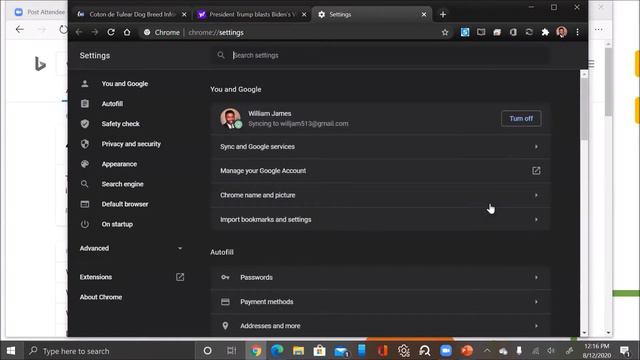Screen dimensions: 640x360
Task: Switch to the President Trump tab
Action: point(252,14)
